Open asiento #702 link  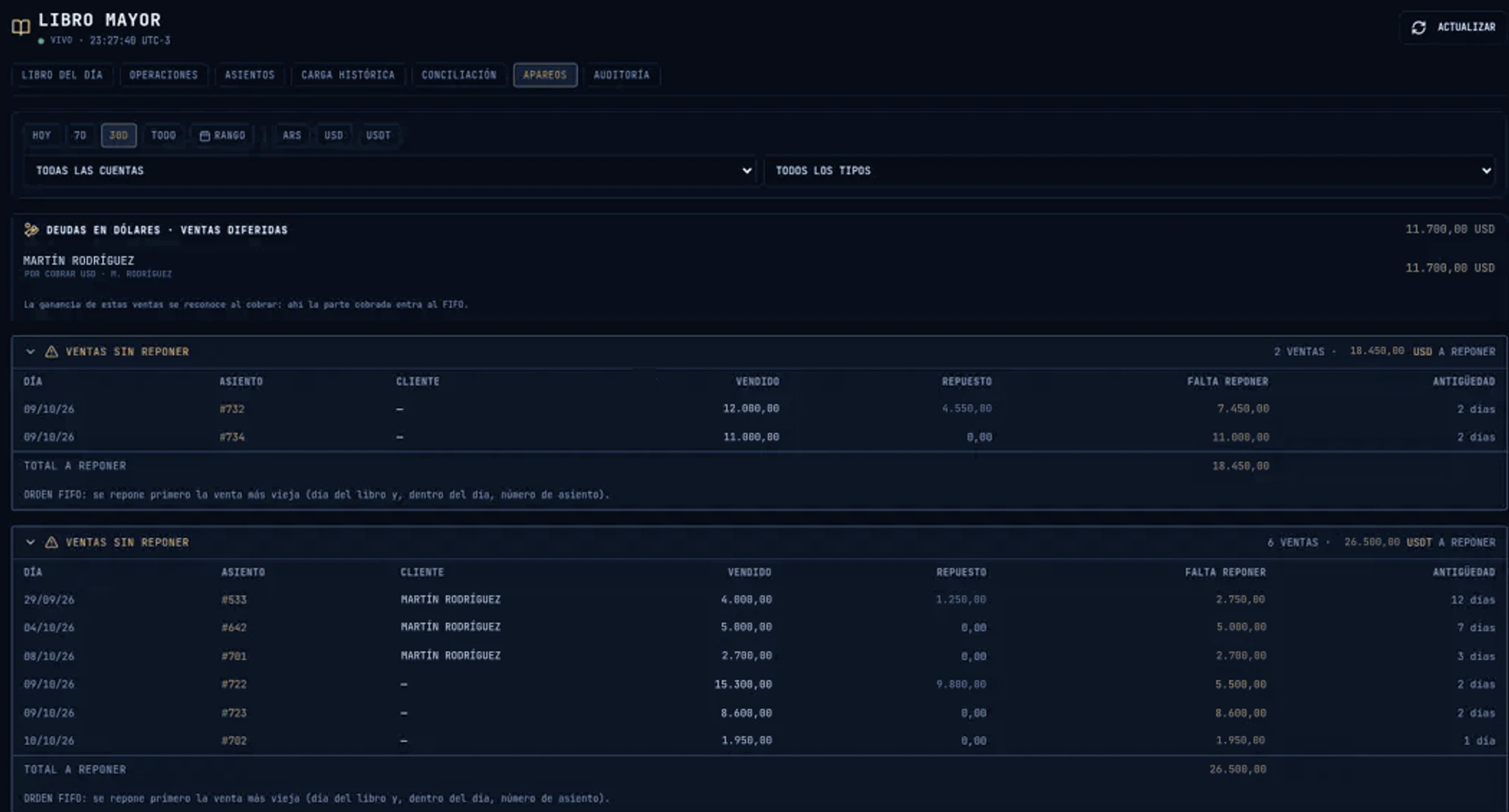pyautogui.click(x=234, y=741)
